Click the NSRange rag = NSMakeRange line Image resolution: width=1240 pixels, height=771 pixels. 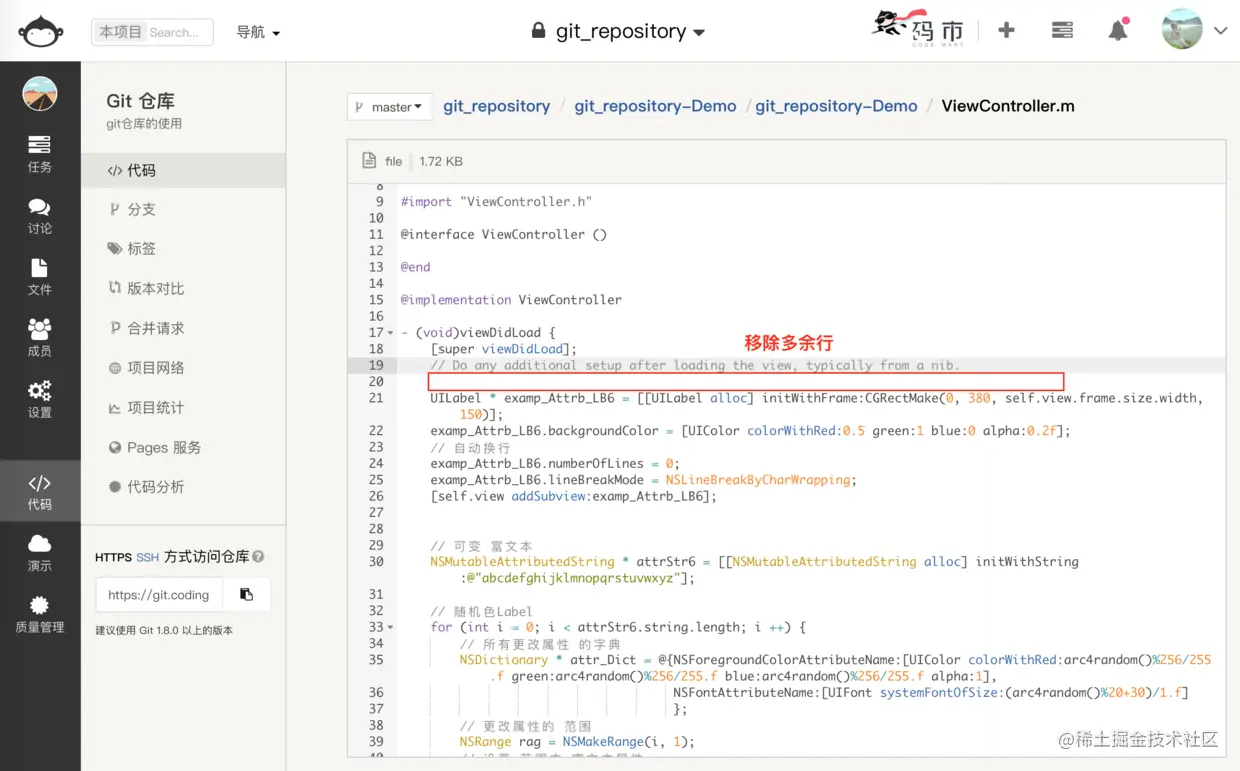pos(577,742)
